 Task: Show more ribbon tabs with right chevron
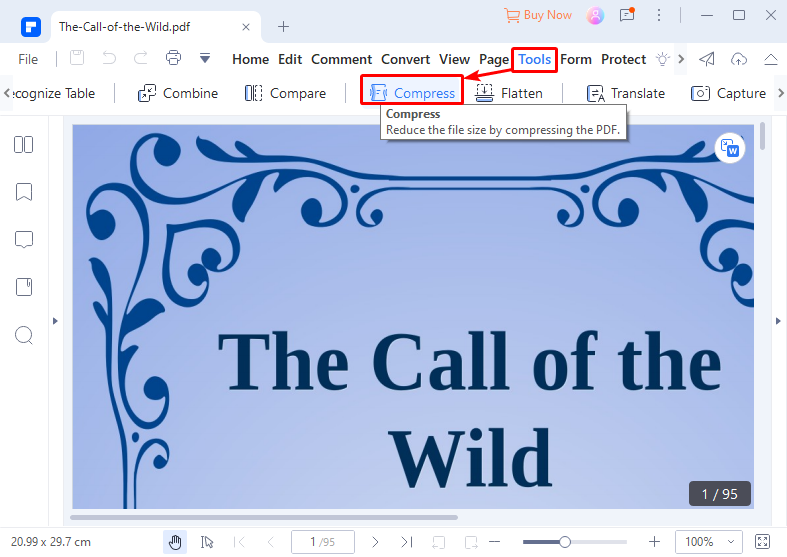(x=681, y=59)
